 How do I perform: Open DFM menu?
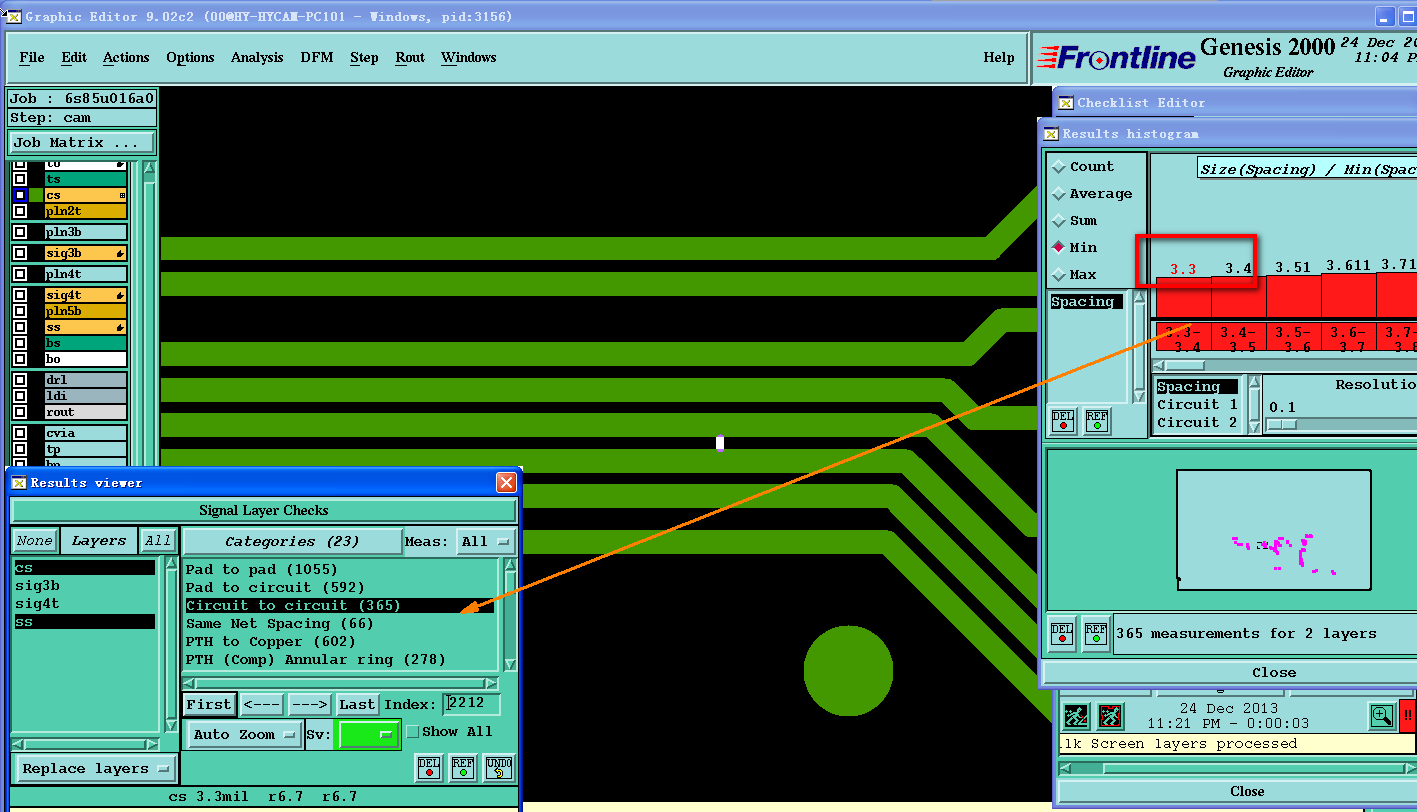(x=317, y=57)
